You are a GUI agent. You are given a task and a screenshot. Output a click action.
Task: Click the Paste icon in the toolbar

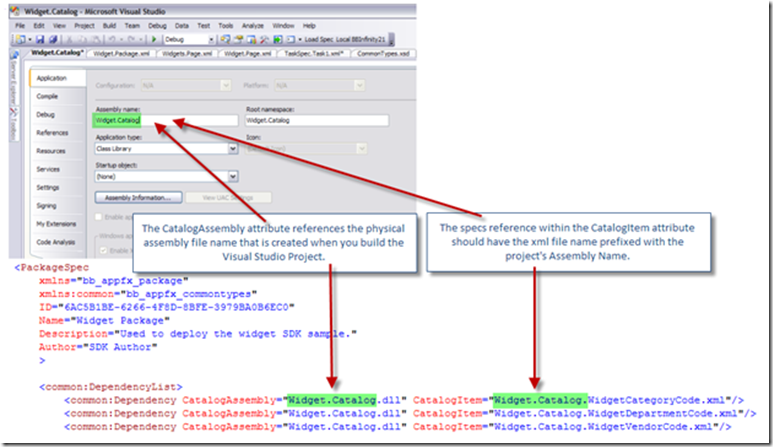click(x=96, y=39)
